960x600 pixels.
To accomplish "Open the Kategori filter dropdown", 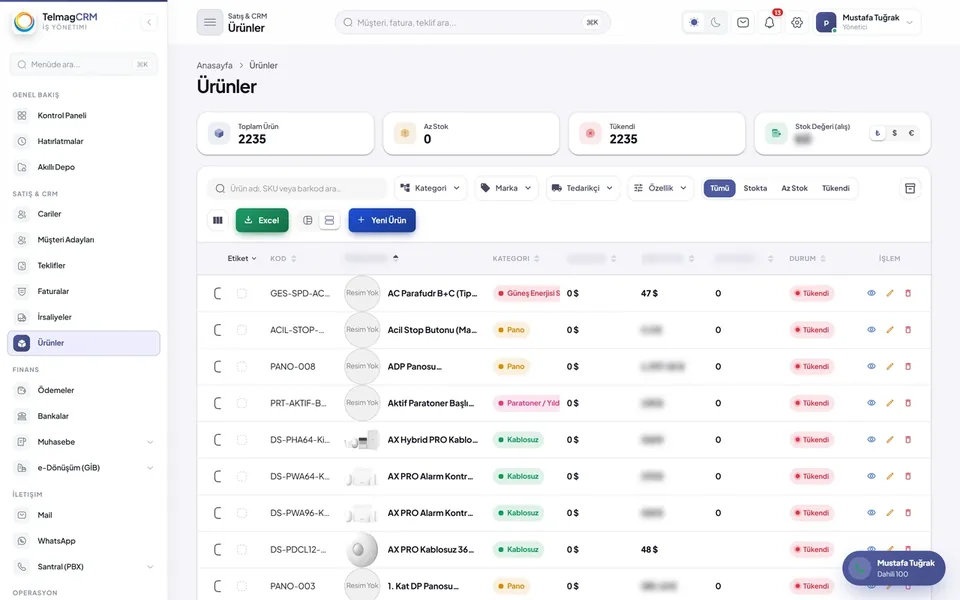I will tap(430, 188).
